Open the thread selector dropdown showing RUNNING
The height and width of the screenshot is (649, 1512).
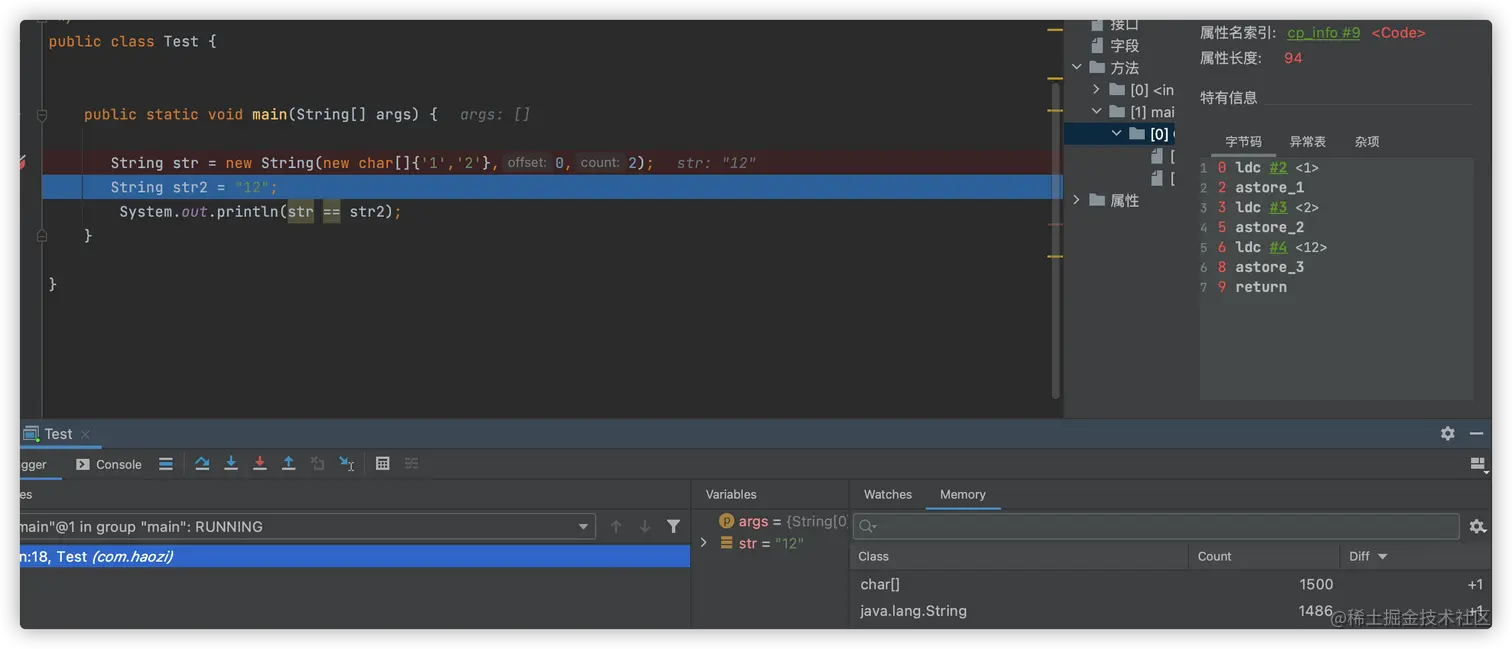tap(583, 526)
